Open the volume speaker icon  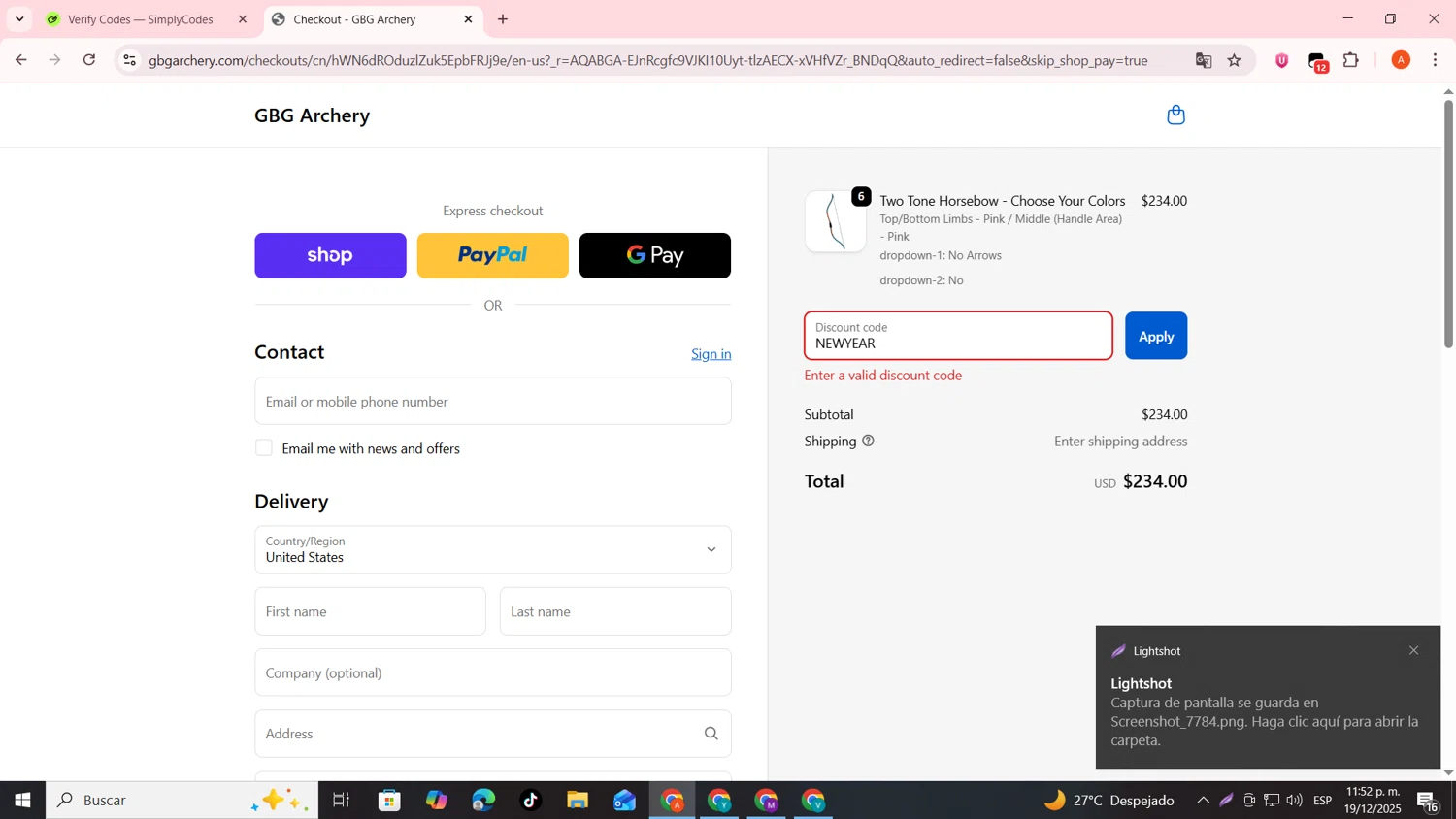(x=1294, y=801)
